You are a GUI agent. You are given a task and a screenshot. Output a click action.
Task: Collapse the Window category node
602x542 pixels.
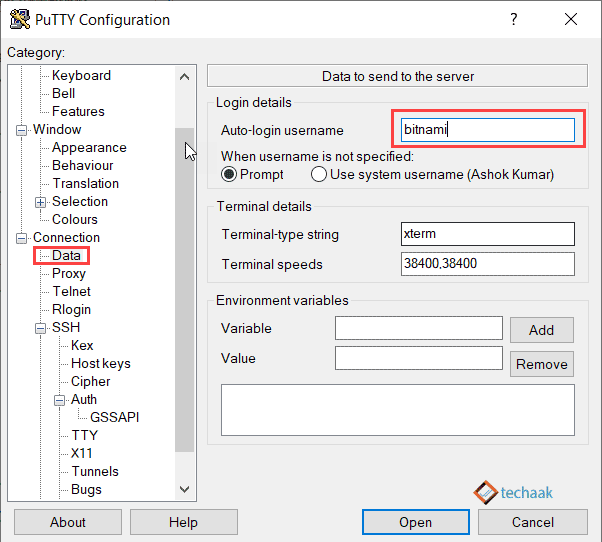[x=22, y=131]
